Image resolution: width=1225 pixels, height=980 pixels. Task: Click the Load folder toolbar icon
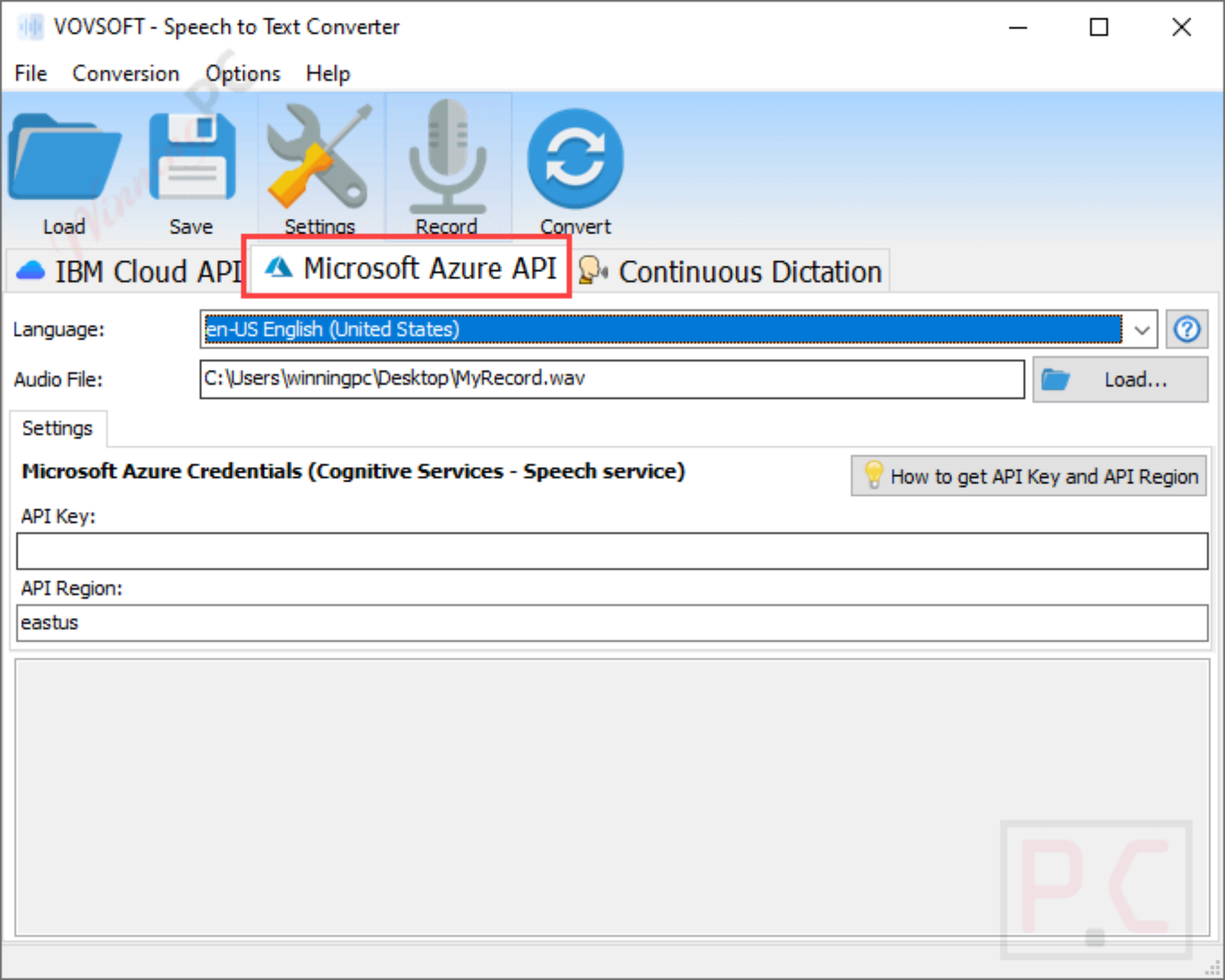(65, 157)
